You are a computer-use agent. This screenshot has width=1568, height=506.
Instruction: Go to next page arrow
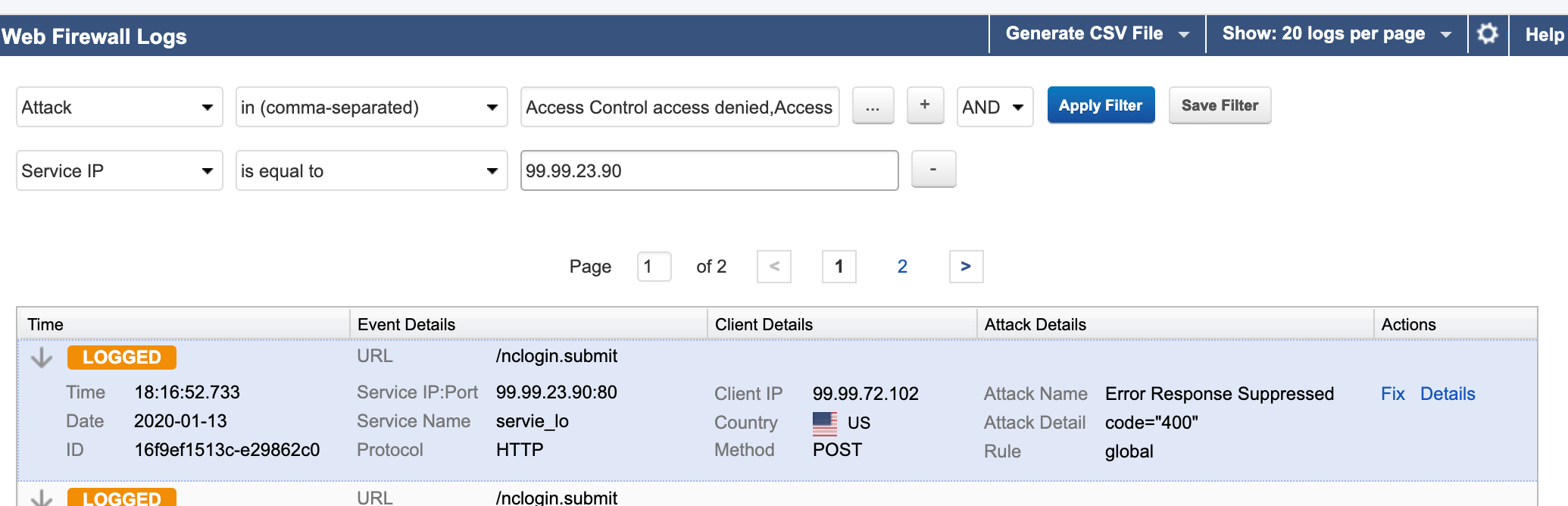(966, 267)
